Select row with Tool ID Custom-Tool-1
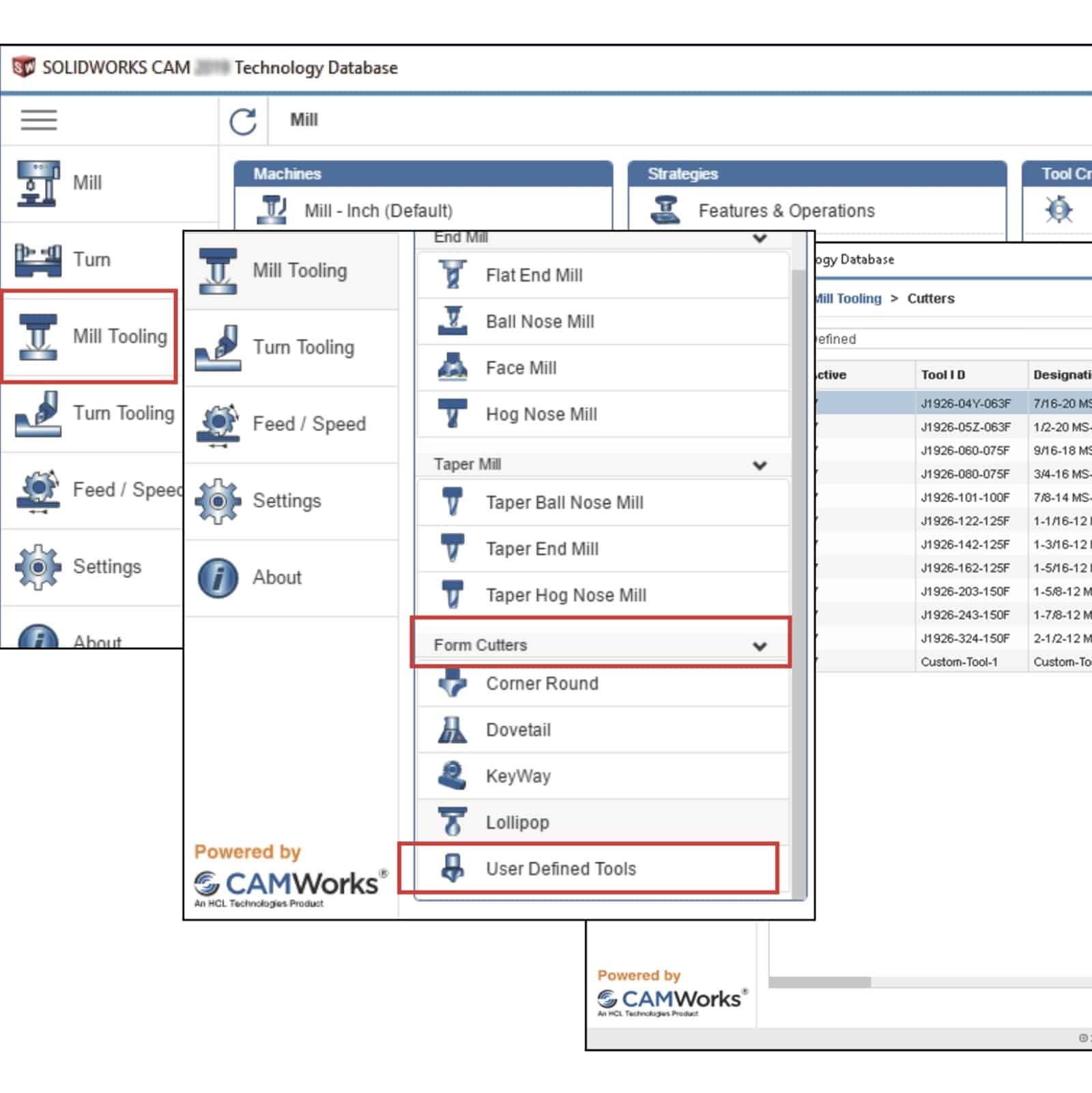Screen dimensions: 1092x1093 (959, 662)
